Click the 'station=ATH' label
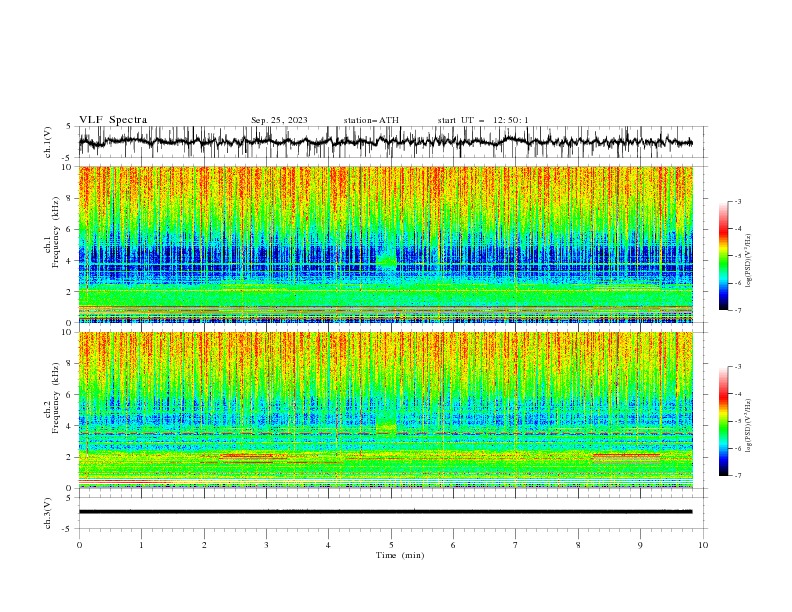Screen dimensions: 792x612 371,120
